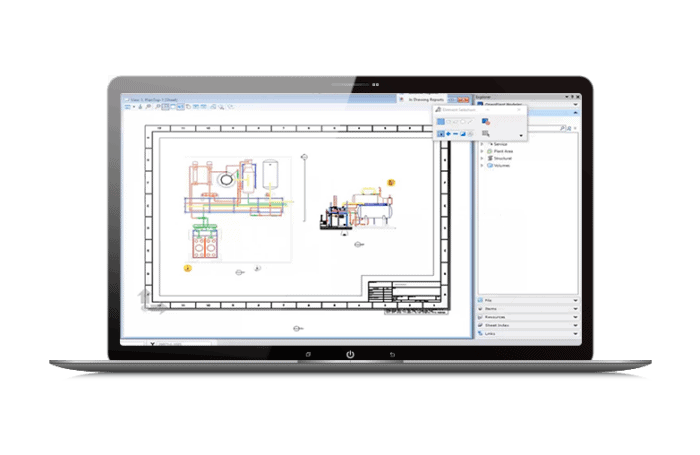Expand Element Selection extended settings arrow

coord(521,135)
